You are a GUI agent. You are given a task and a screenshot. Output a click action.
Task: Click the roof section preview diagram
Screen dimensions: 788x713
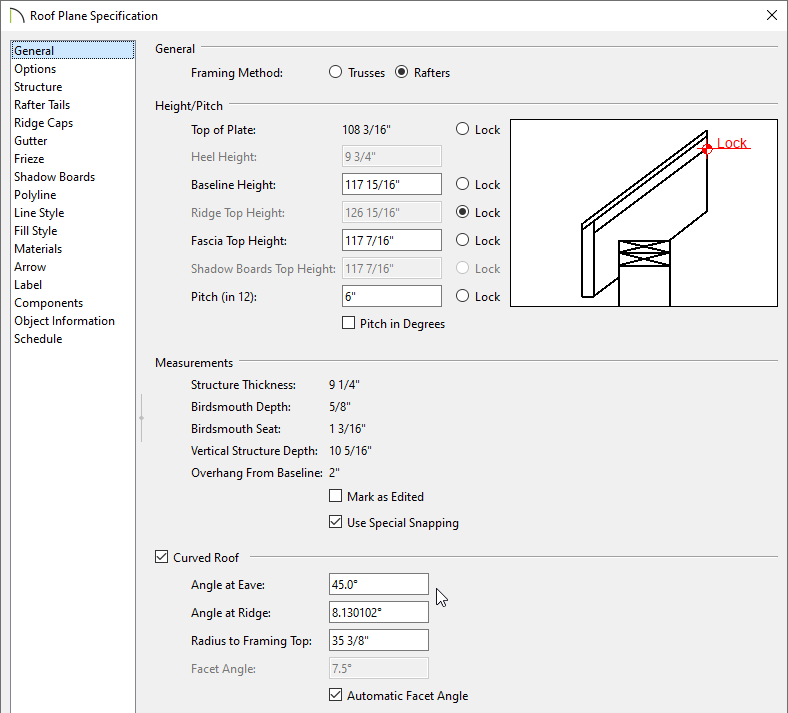[644, 213]
